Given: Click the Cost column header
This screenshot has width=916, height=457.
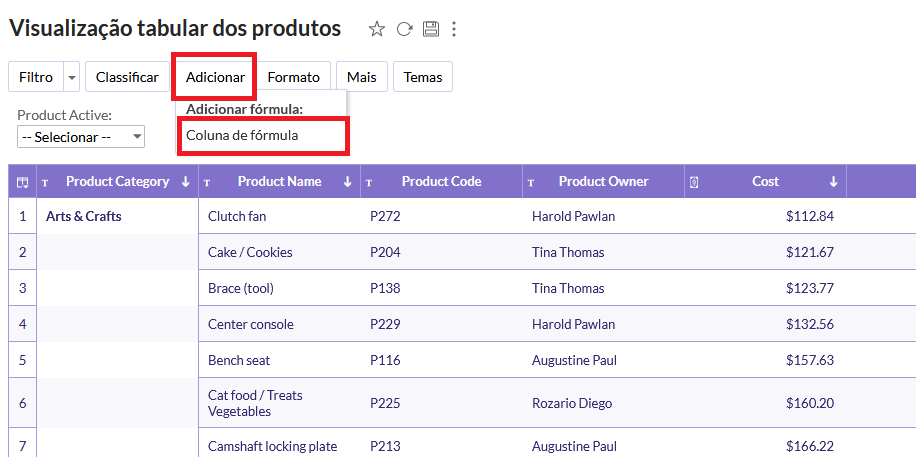Looking at the screenshot, I should click(765, 182).
